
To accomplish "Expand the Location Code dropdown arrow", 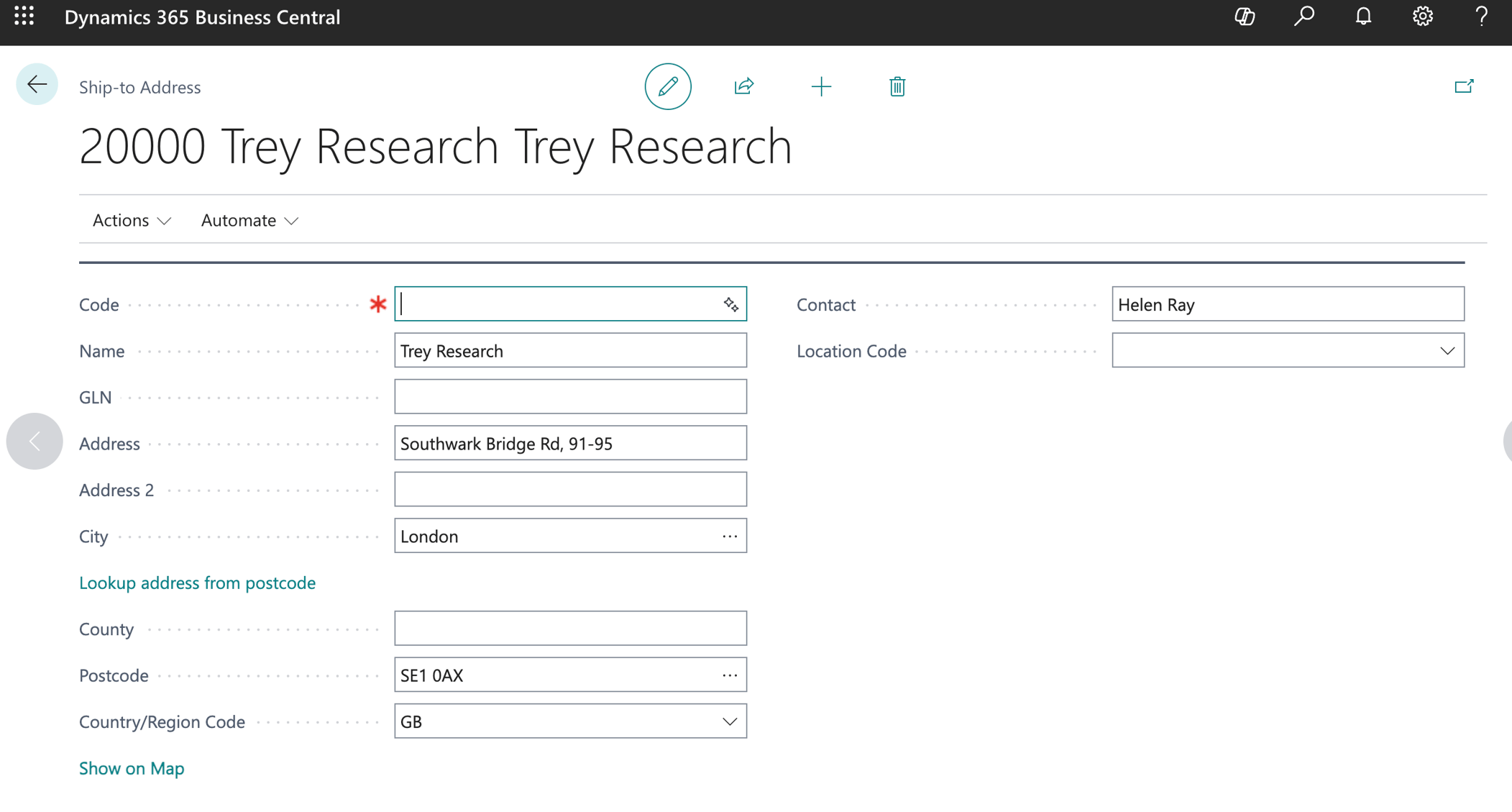I will point(1447,351).
